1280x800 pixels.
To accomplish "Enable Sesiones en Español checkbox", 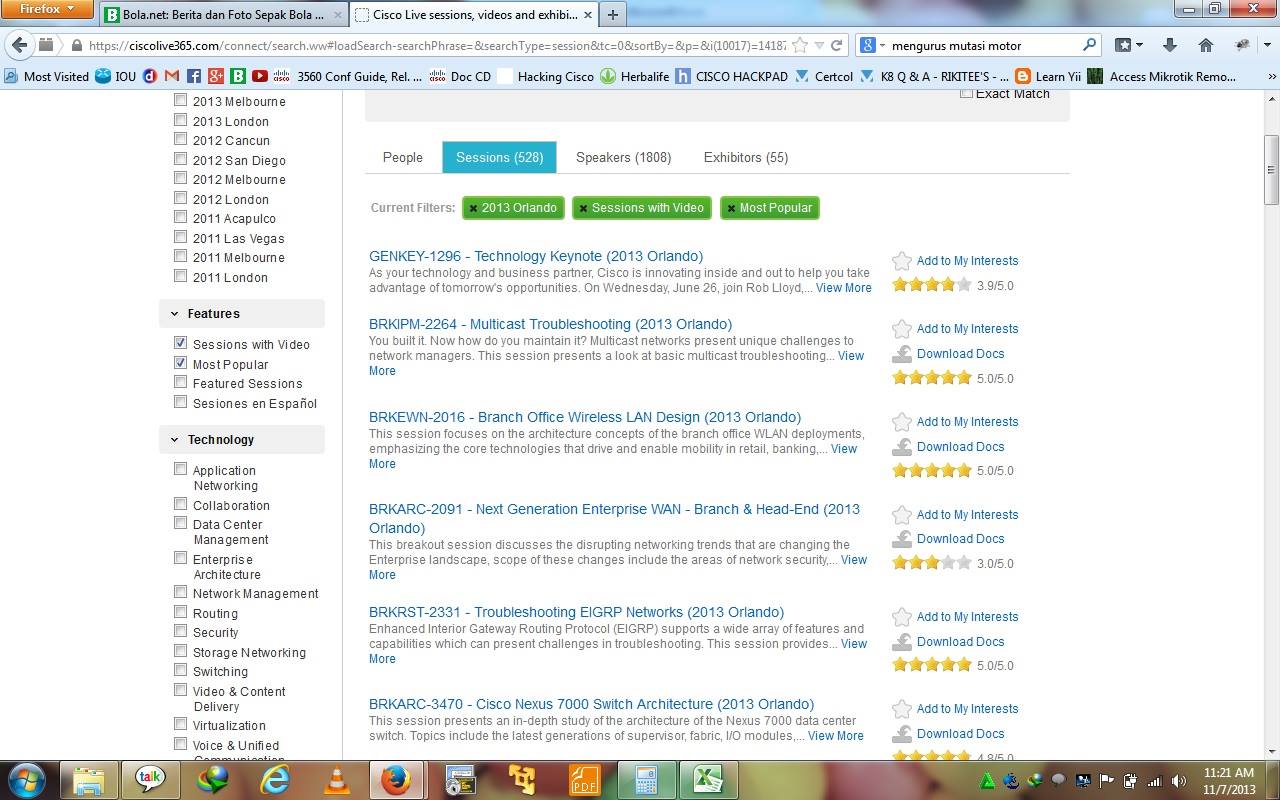I will (181, 402).
